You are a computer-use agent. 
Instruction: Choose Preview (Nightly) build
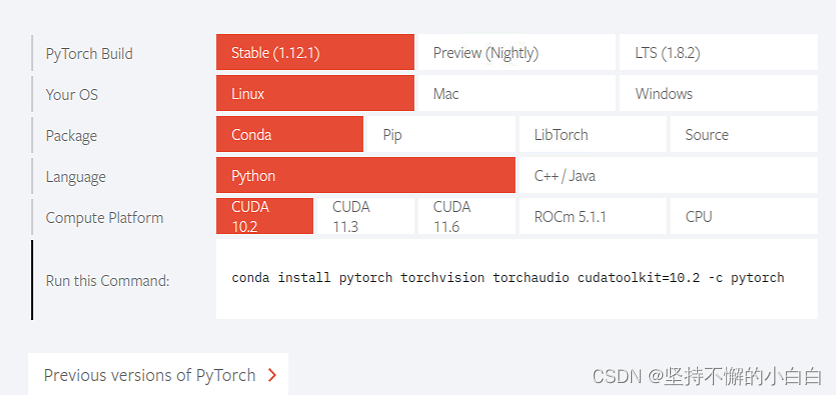coord(517,52)
